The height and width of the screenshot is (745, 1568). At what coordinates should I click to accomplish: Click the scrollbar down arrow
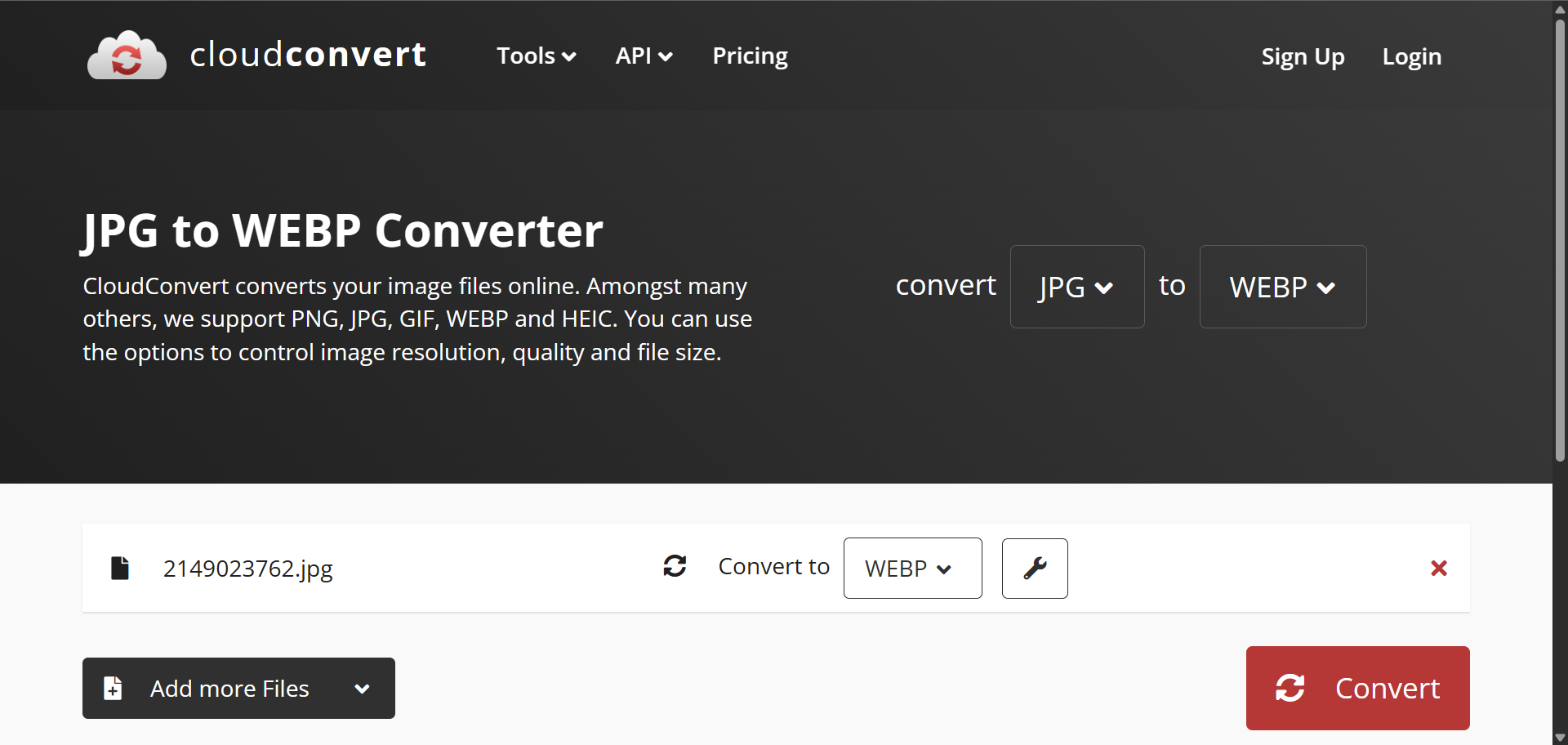point(1560,737)
